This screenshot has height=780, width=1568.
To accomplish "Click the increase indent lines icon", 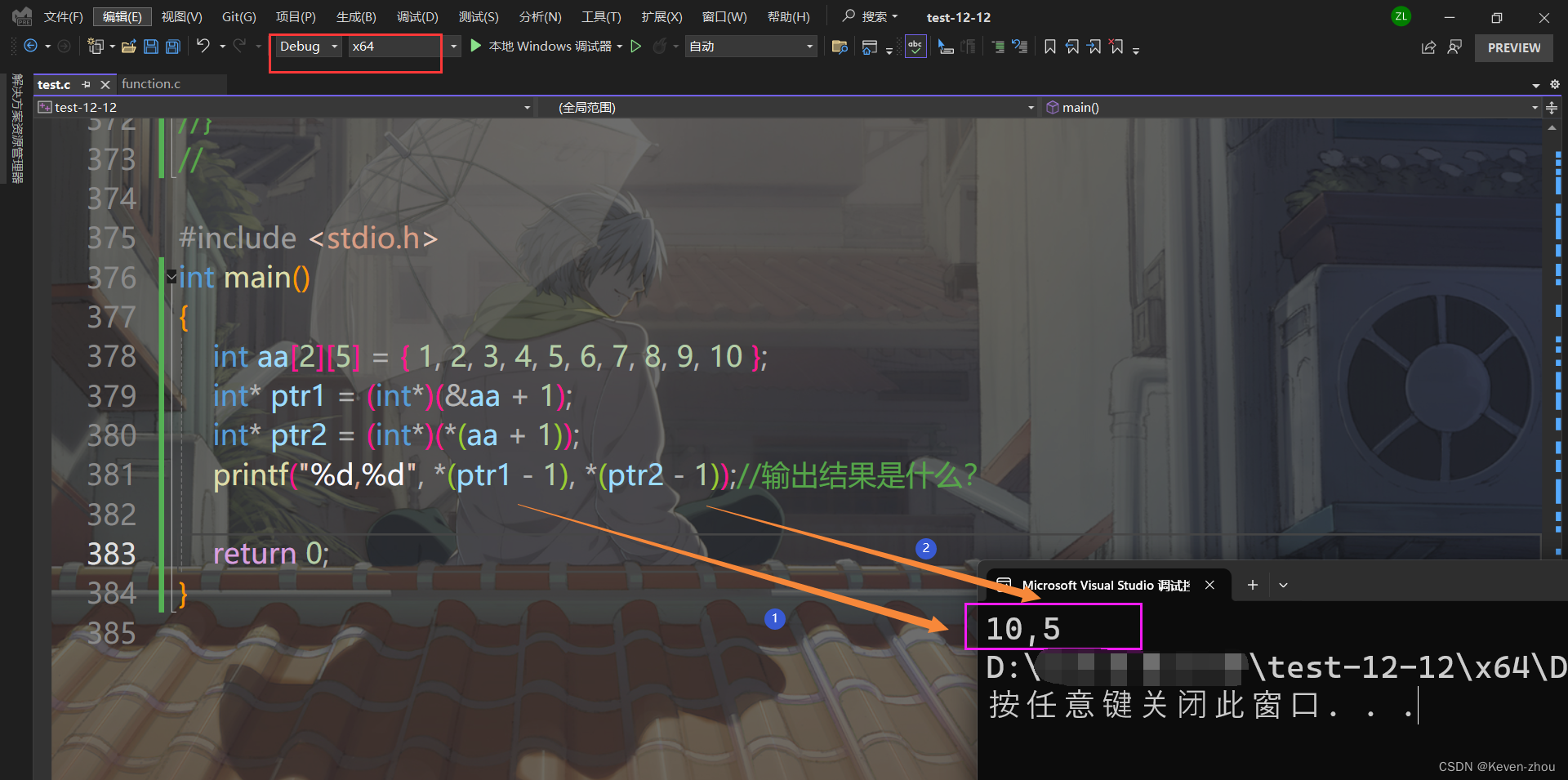I will click(x=998, y=47).
